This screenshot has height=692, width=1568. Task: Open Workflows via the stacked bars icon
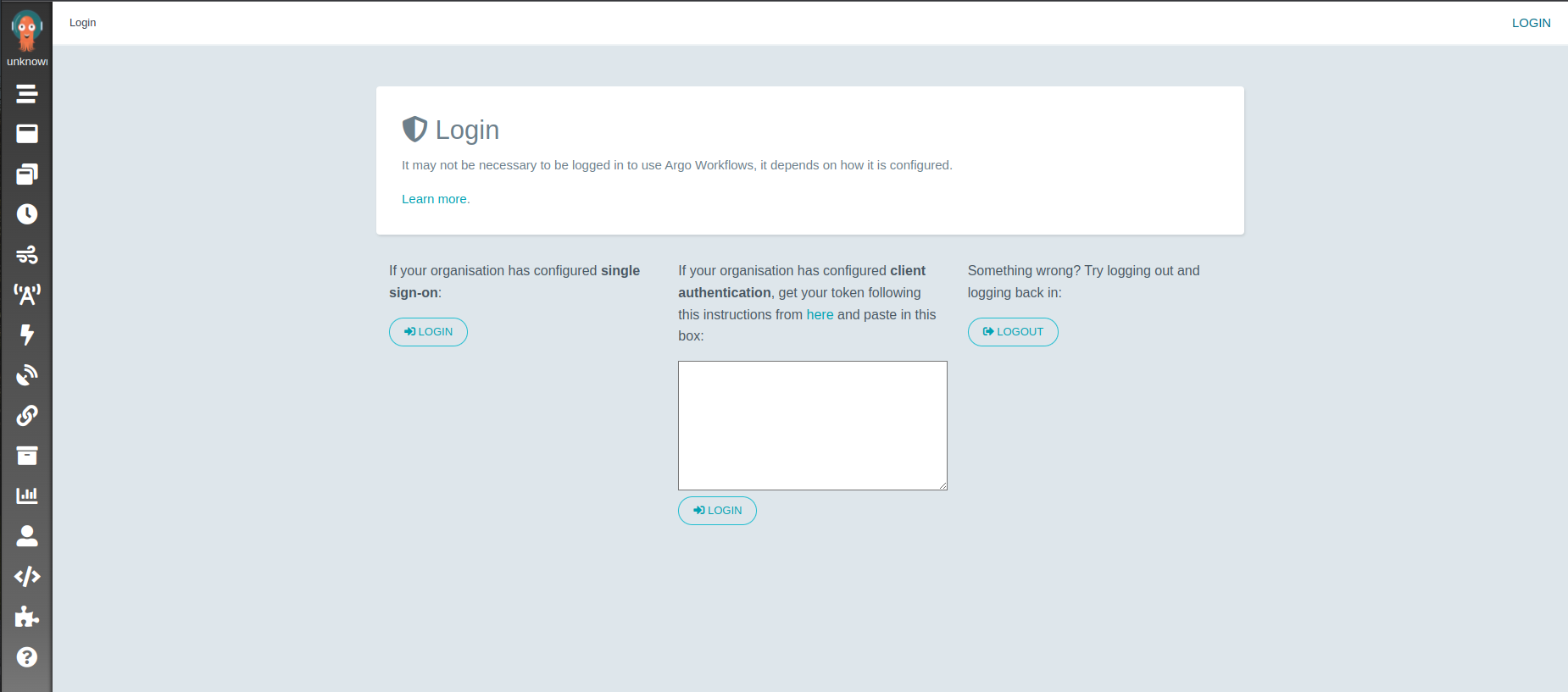(x=27, y=94)
